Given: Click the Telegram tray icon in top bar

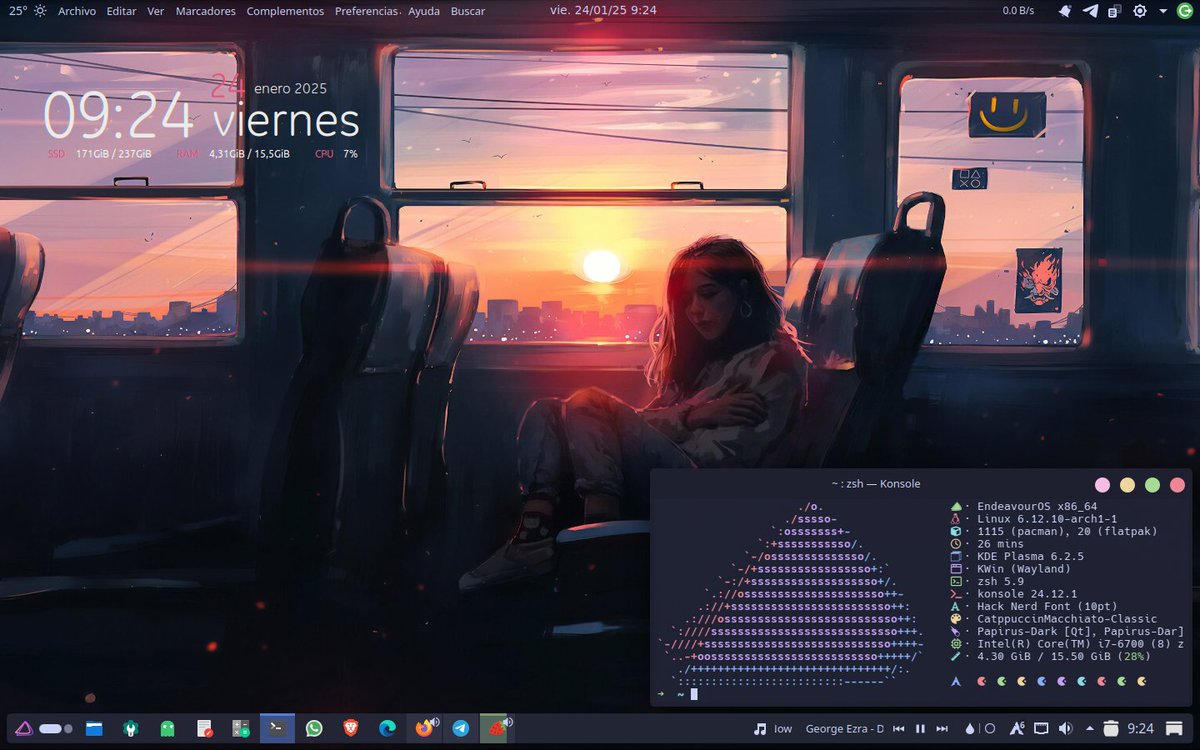Looking at the screenshot, I should [x=1090, y=11].
